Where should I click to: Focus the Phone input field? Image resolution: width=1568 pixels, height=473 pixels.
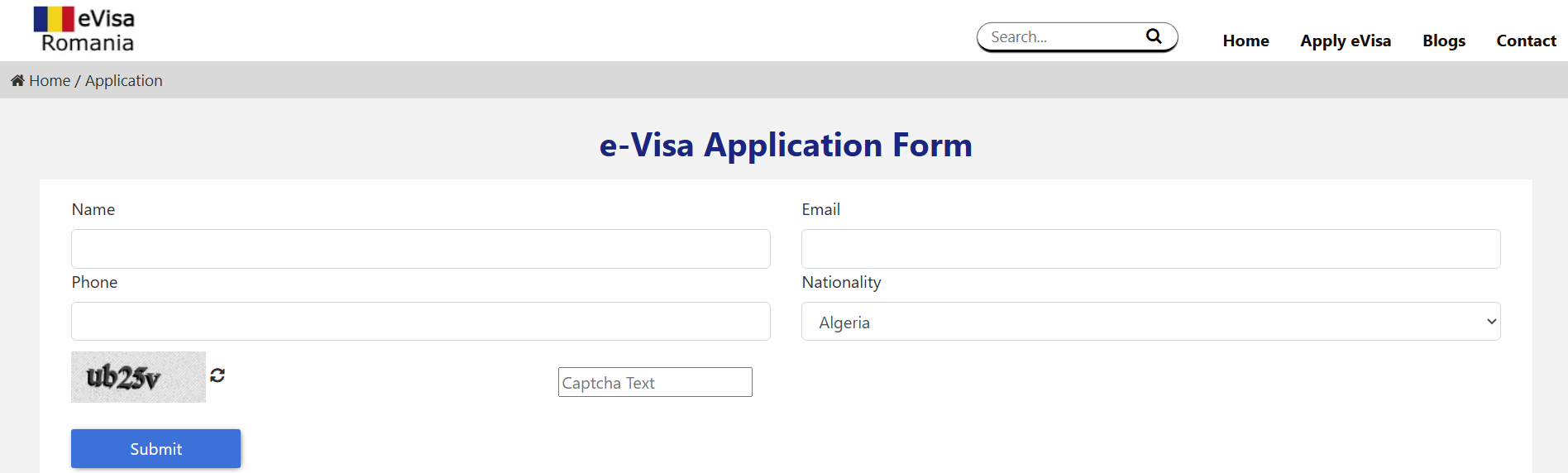click(x=420, y=322)
